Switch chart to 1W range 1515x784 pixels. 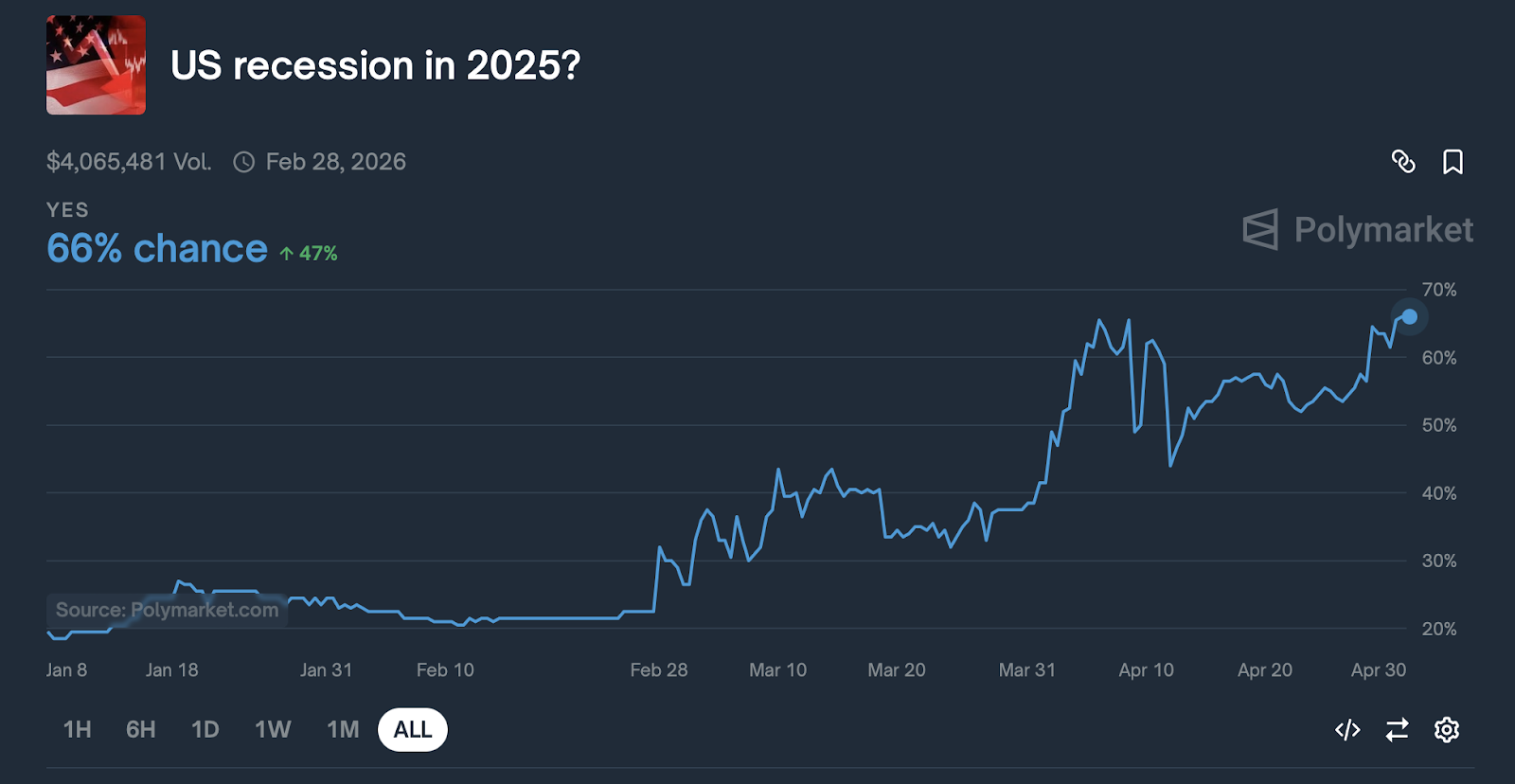[x=273, y=730]
